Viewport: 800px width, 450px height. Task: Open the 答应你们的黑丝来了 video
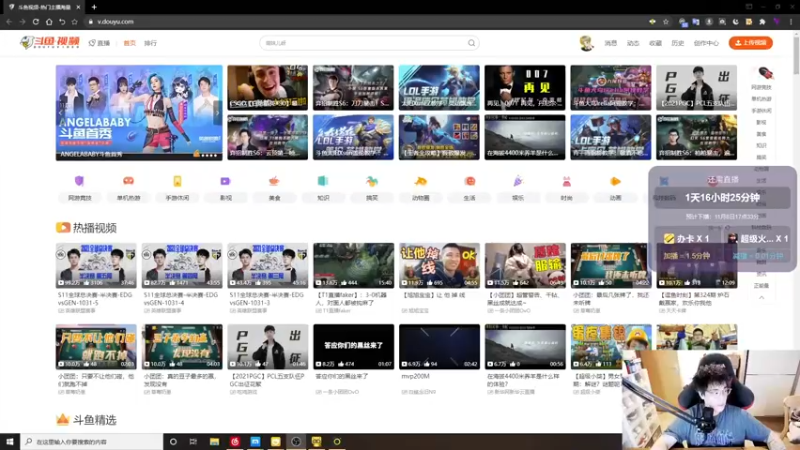(354, 346)
